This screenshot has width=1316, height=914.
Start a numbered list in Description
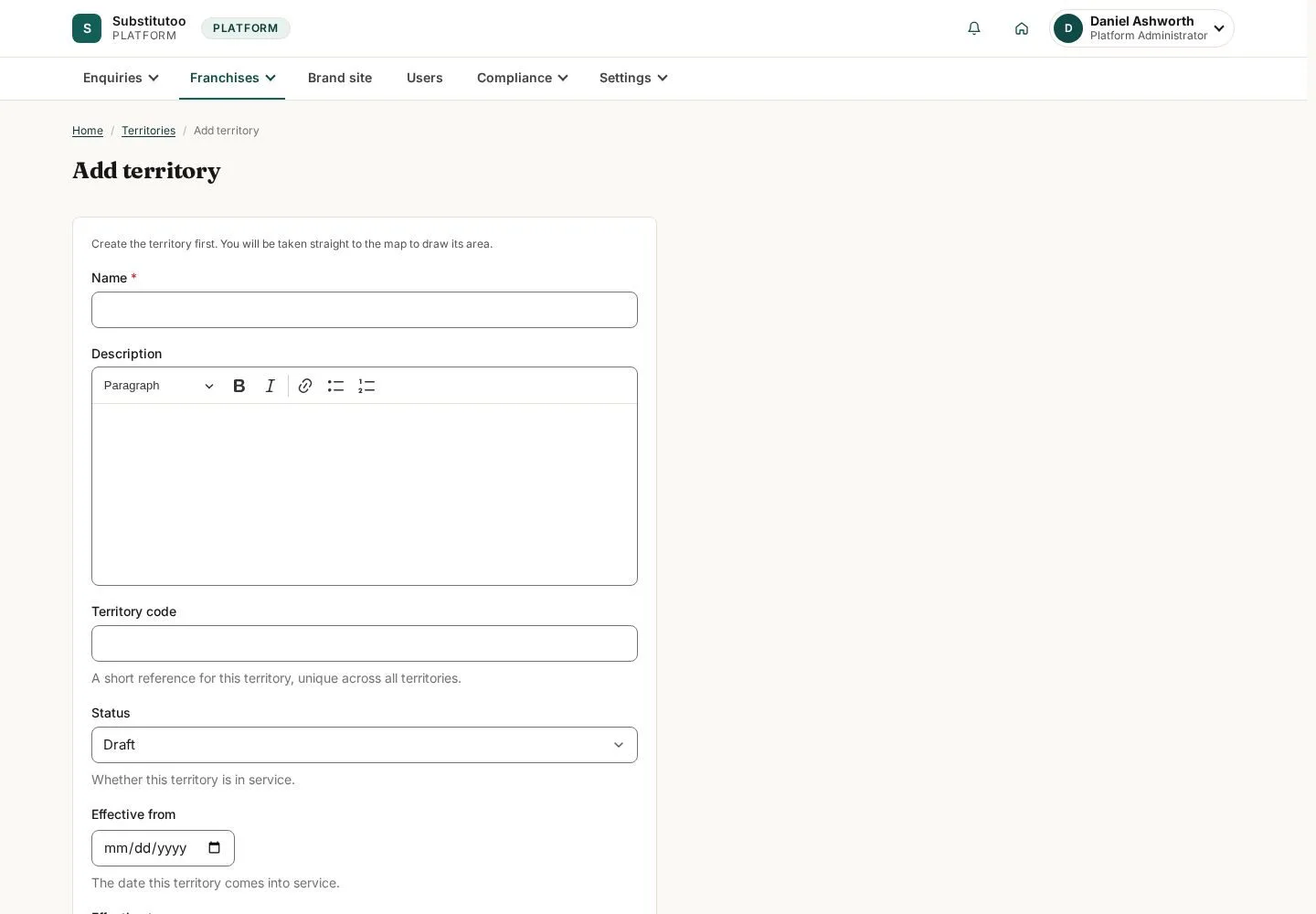(x=366, y=386)
